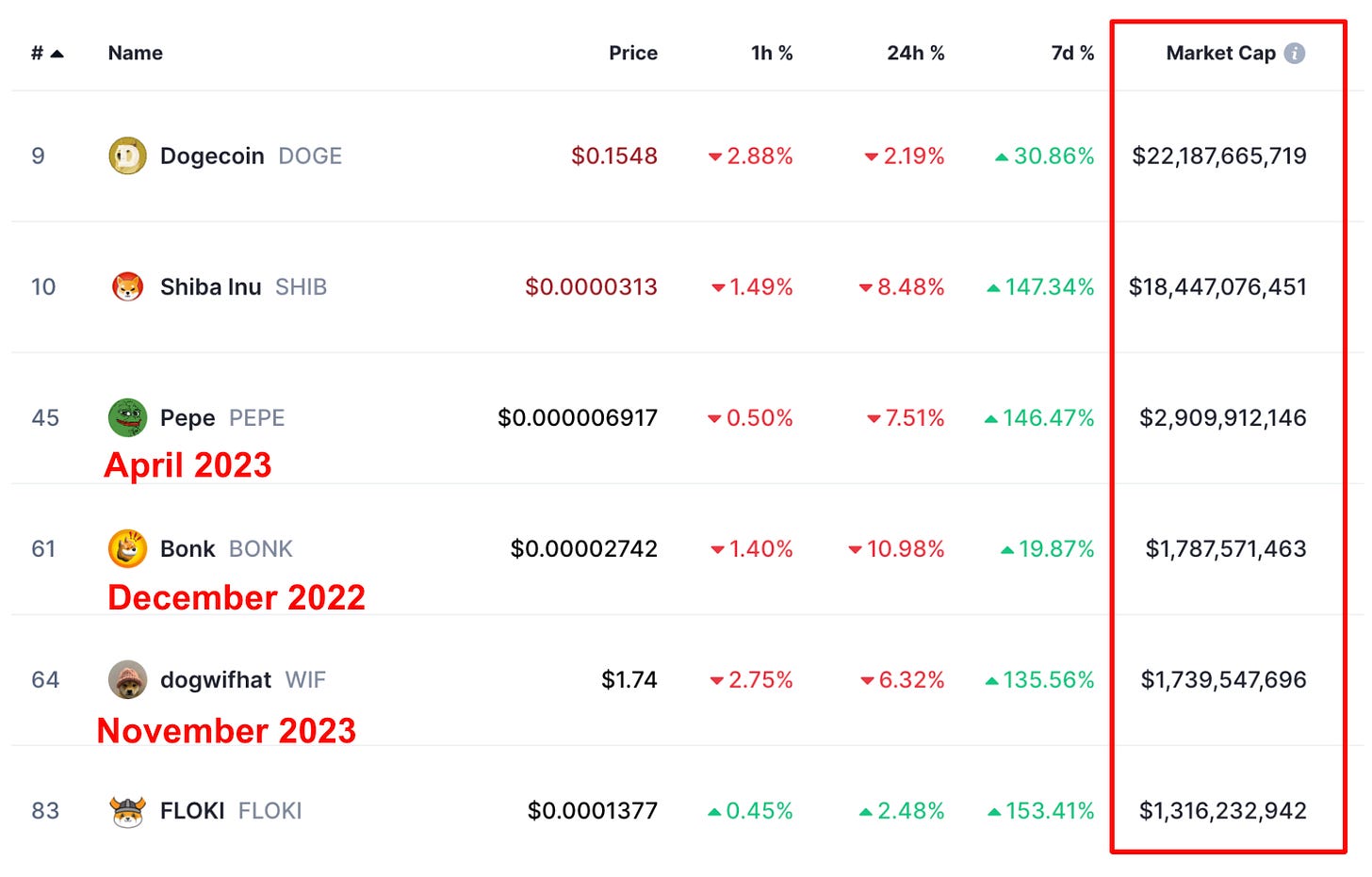1372x877 pixels.
Task: Sort by the 7d % column header
Action: [1071, 54]
